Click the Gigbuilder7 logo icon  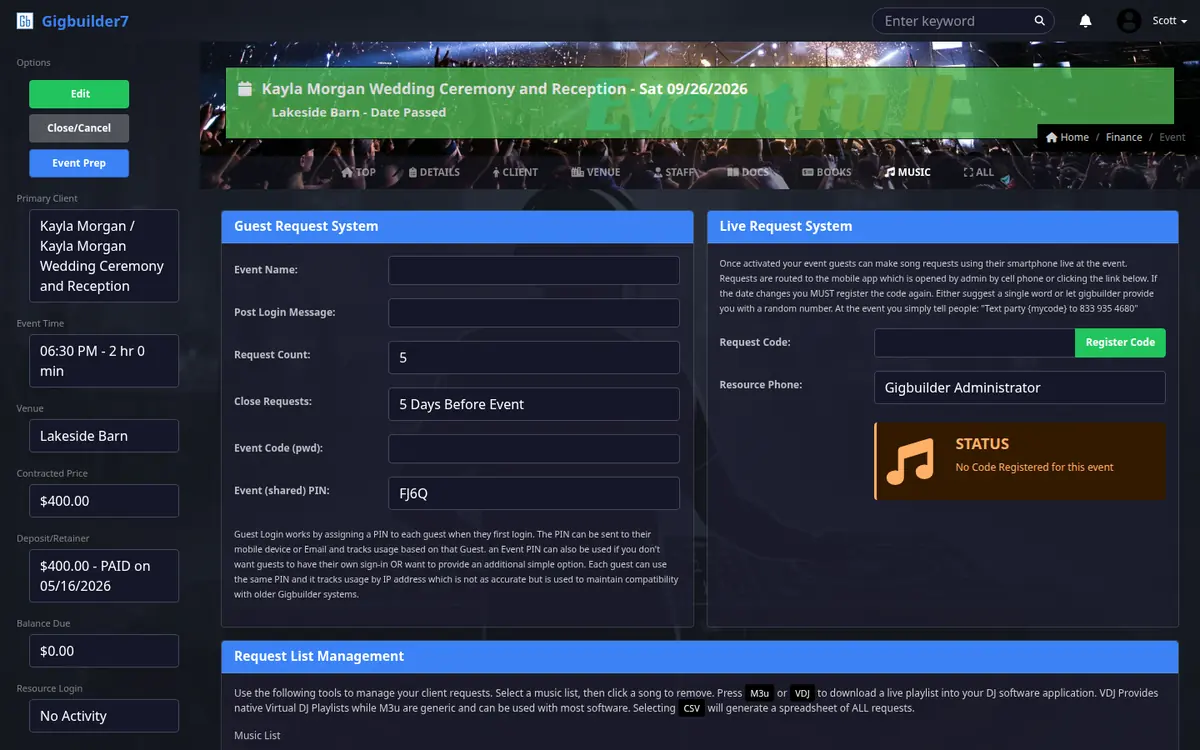pyautogui.click(x=25, y=21)
